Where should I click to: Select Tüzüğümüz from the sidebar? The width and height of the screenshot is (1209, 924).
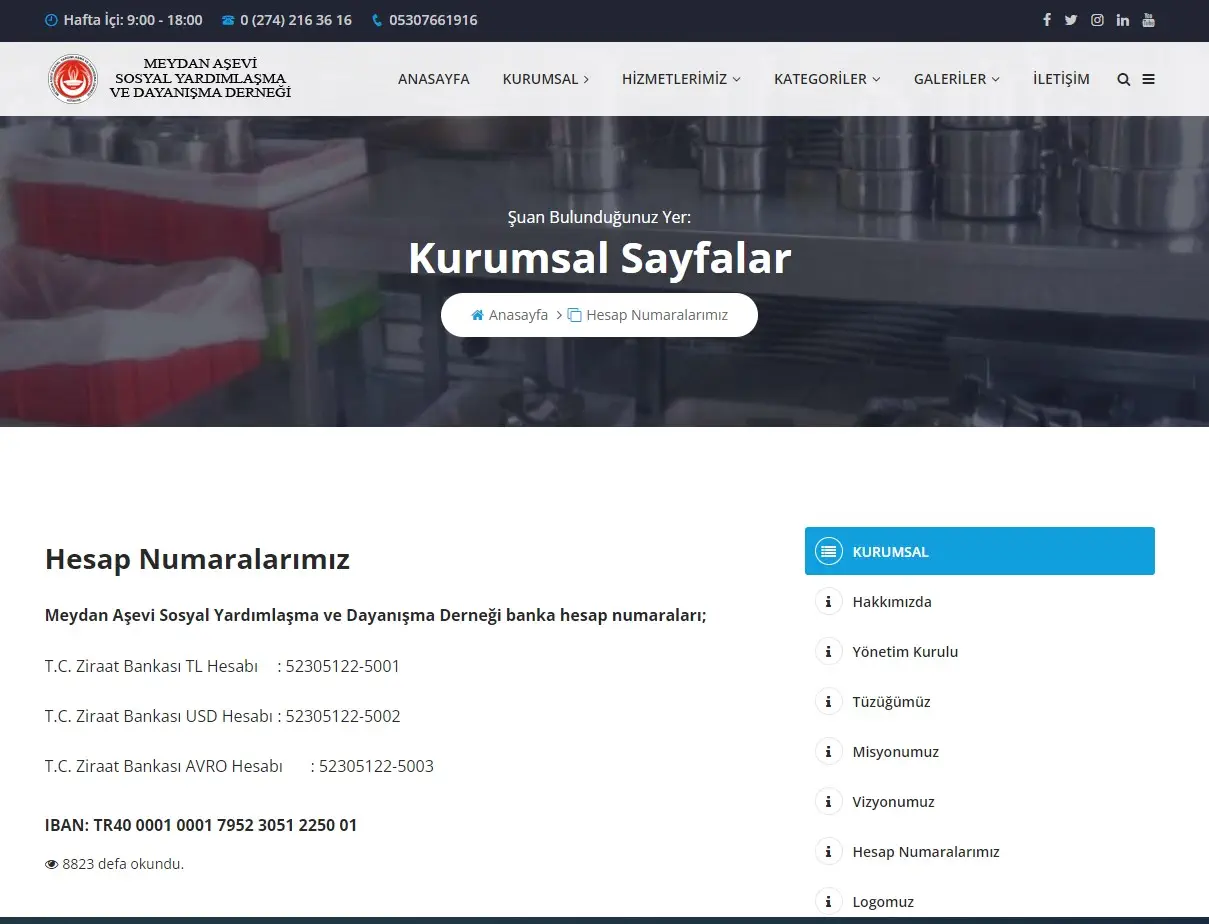coord(891,702)
